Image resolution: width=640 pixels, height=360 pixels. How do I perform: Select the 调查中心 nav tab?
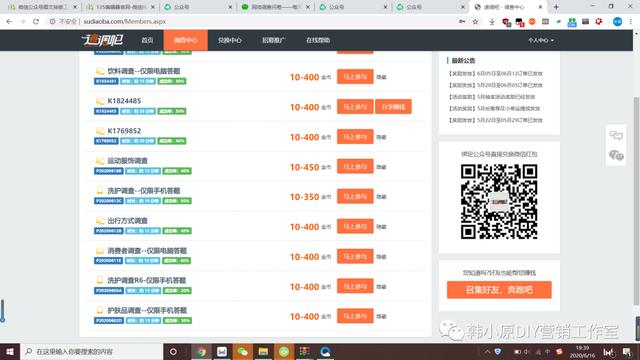coord(185,40)
